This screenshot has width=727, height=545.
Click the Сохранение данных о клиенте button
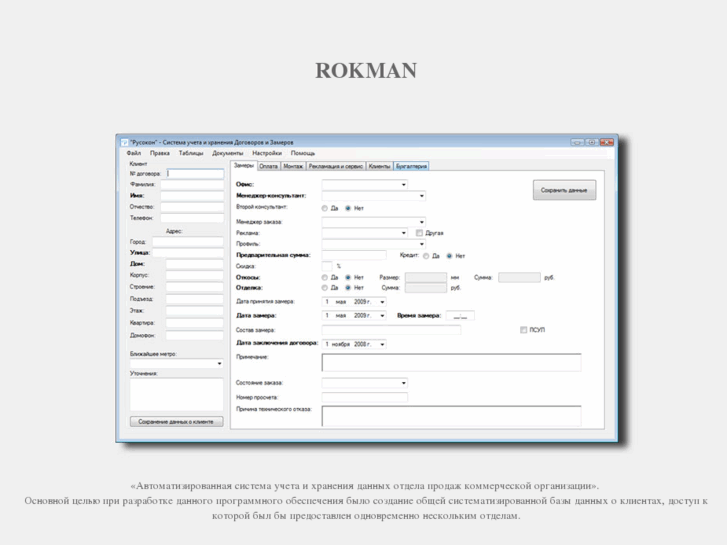[x=176, y=422]
